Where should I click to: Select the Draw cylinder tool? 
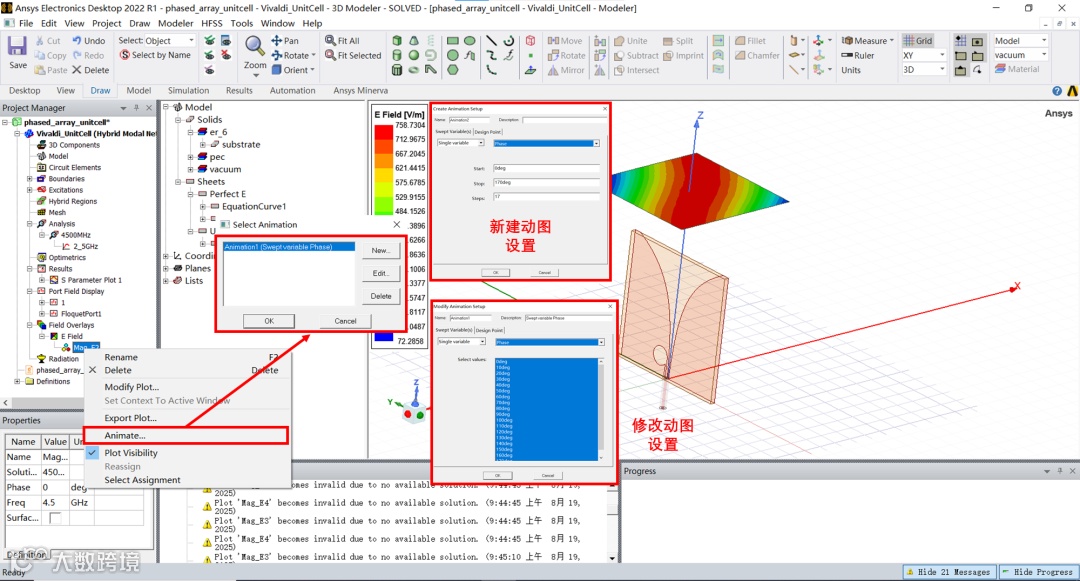(x=397, y=55)
